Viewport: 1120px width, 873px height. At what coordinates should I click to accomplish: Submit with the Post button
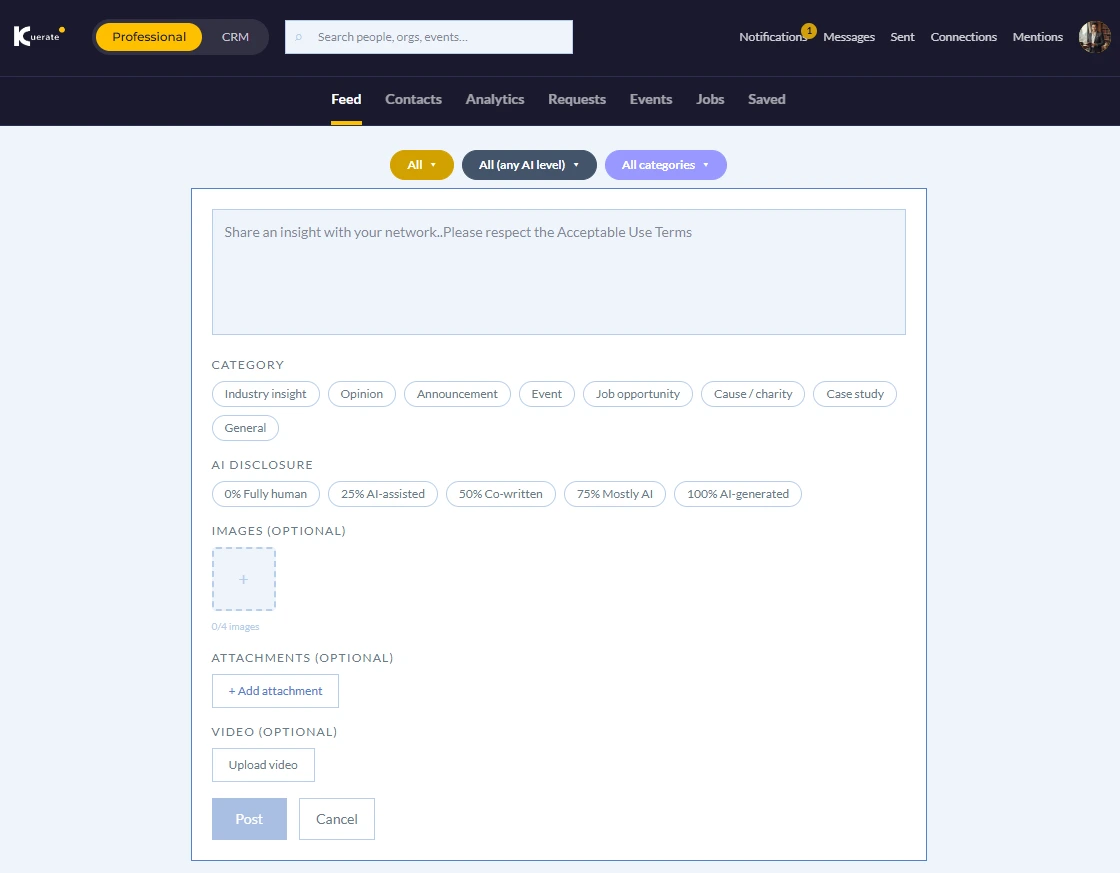tap(249, 819)
